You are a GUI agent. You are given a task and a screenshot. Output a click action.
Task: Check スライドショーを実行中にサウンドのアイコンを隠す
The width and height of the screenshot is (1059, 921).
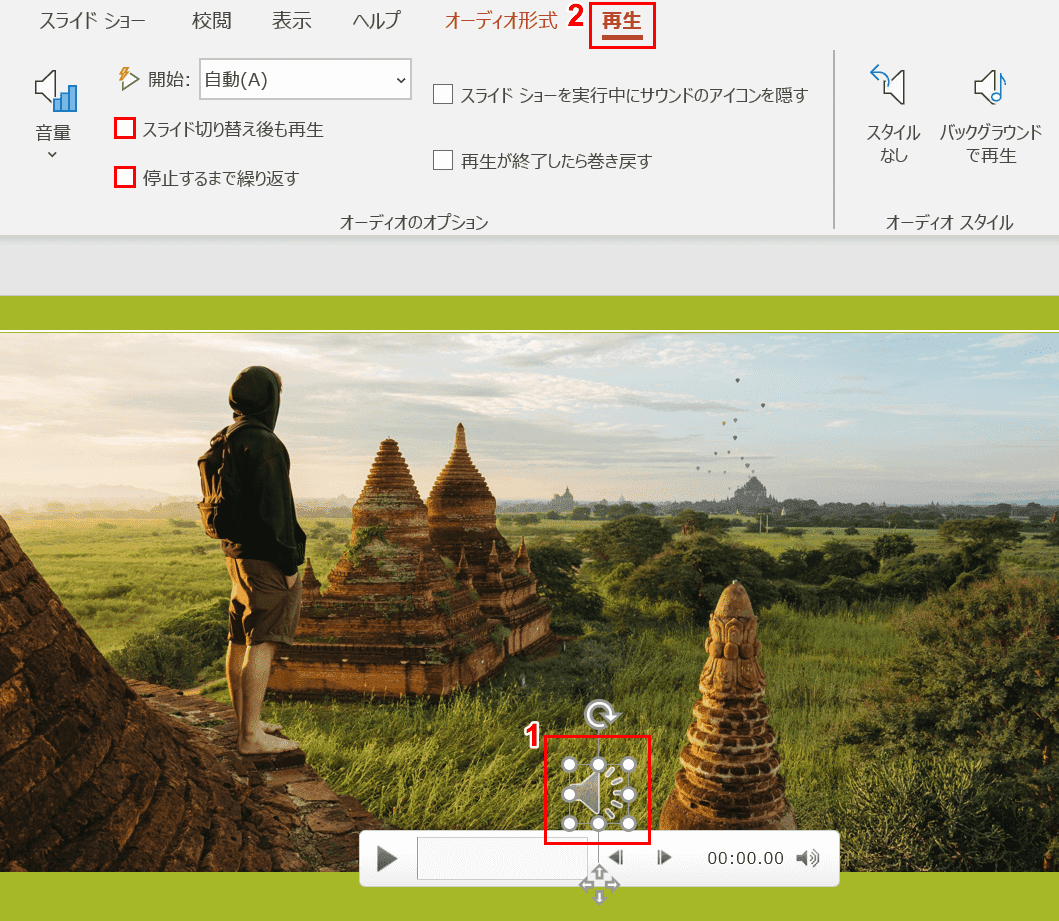click(443, 95)
